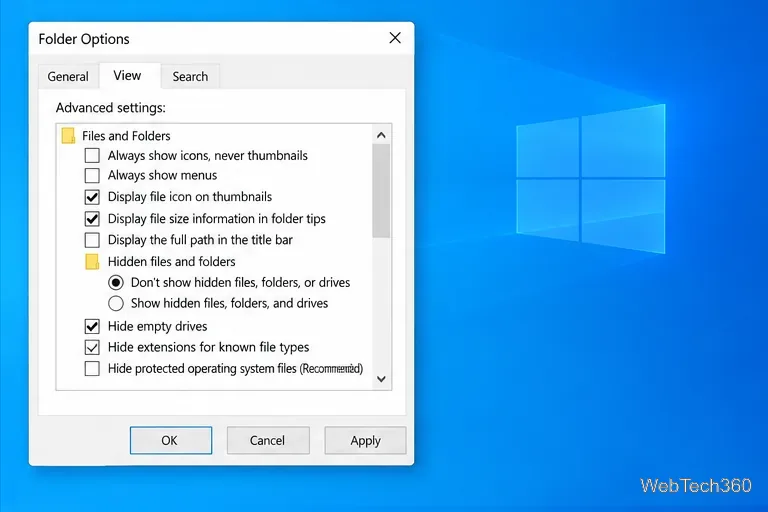Select the View tab
This screenshot has width=768, height=512.
[127, 75]
